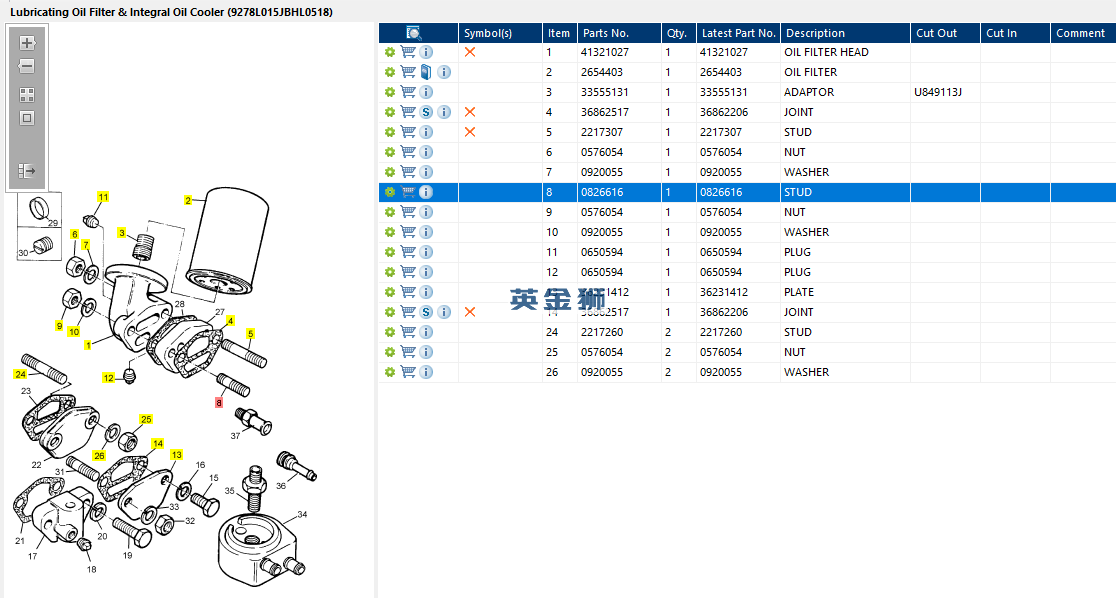The width and height of the screenshot is (1116, 598).
Task: Select callout 2 on the oil filter drawing
Action: (x=188, y=200)
